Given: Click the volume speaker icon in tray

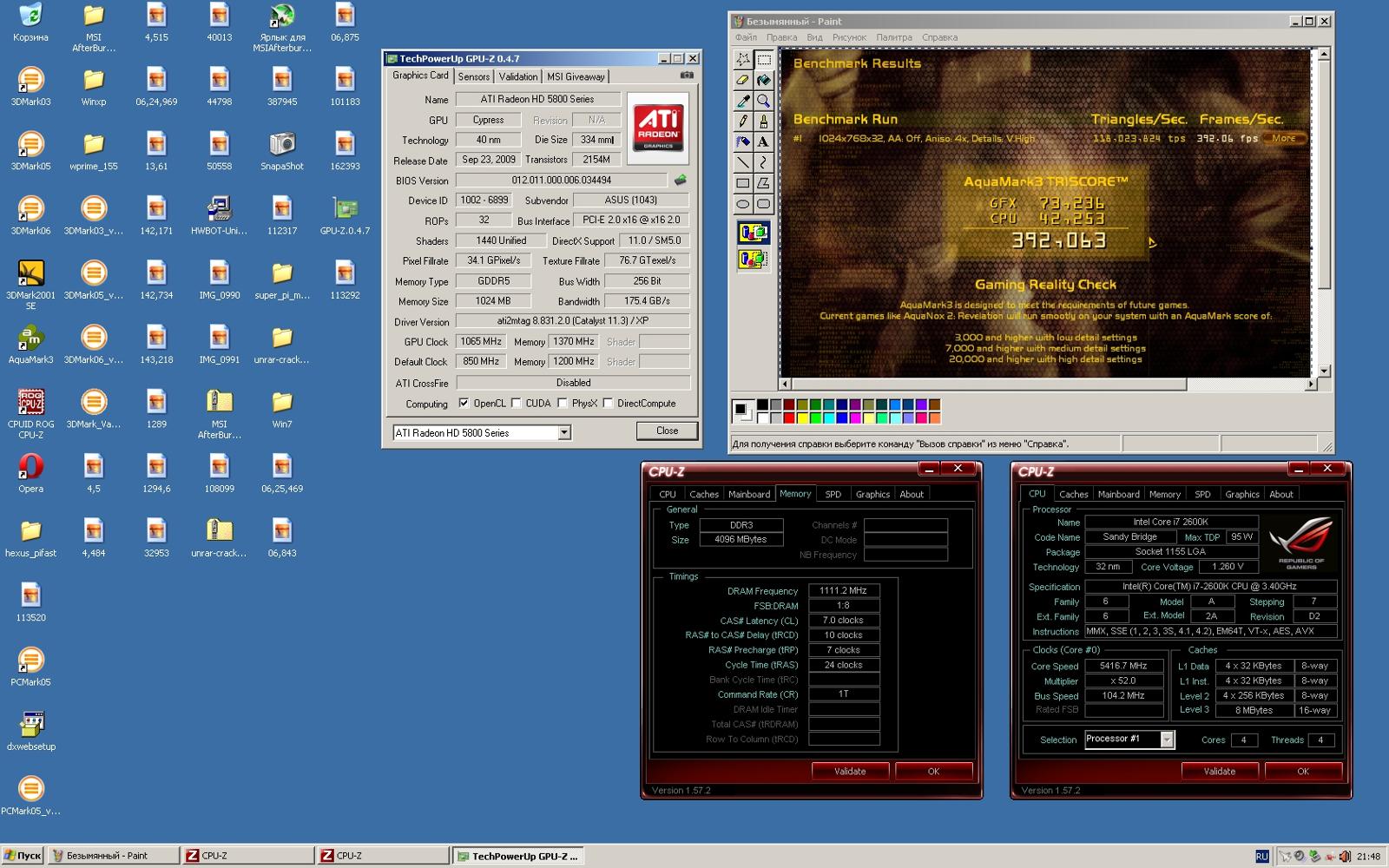Looking at the screenshot, I should coord(1345,856).
